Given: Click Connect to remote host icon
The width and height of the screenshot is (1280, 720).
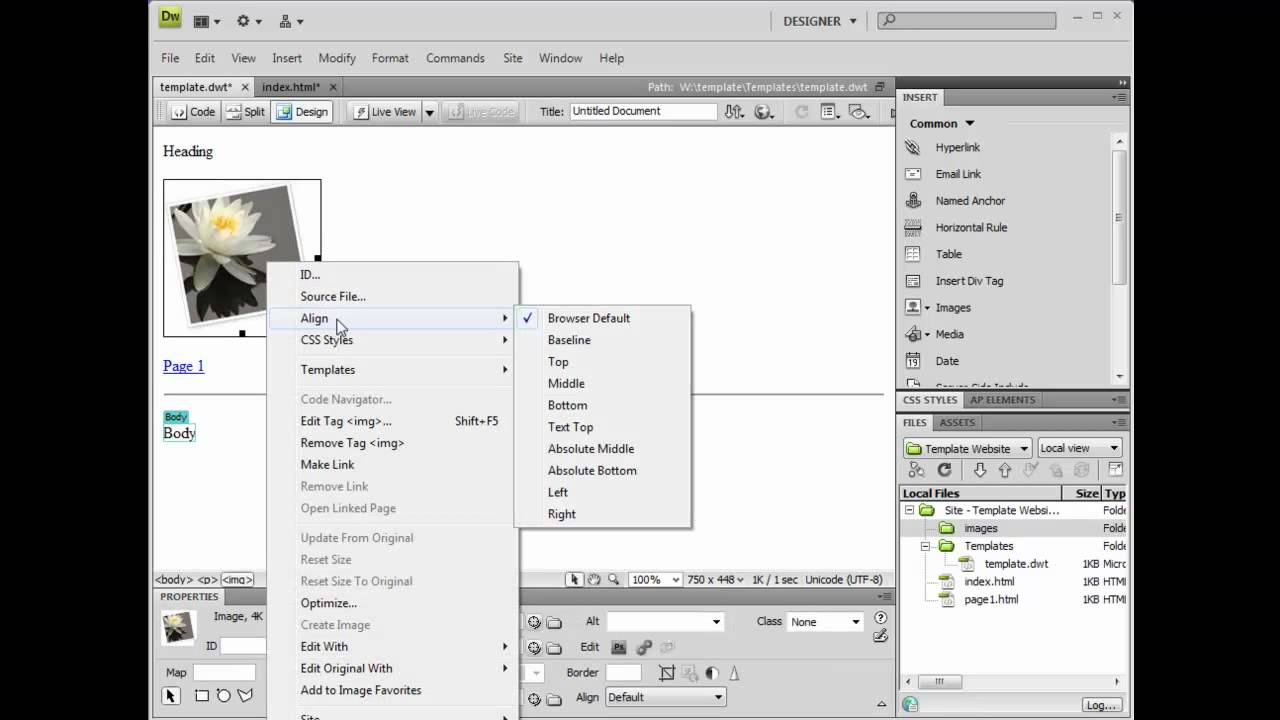Looking at the screenshot, I should [916, 470].
